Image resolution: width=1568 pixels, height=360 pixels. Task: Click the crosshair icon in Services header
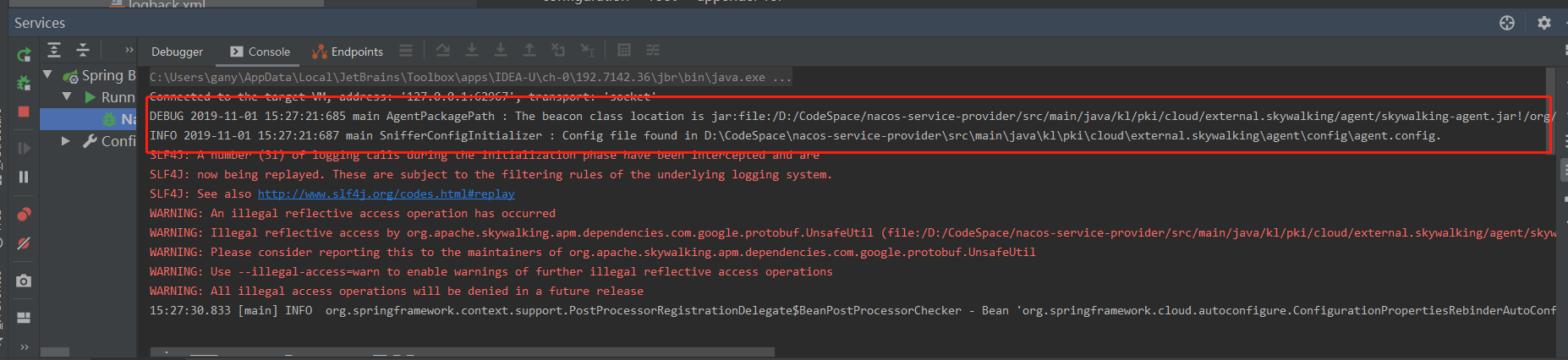(x=1507, y=23)
